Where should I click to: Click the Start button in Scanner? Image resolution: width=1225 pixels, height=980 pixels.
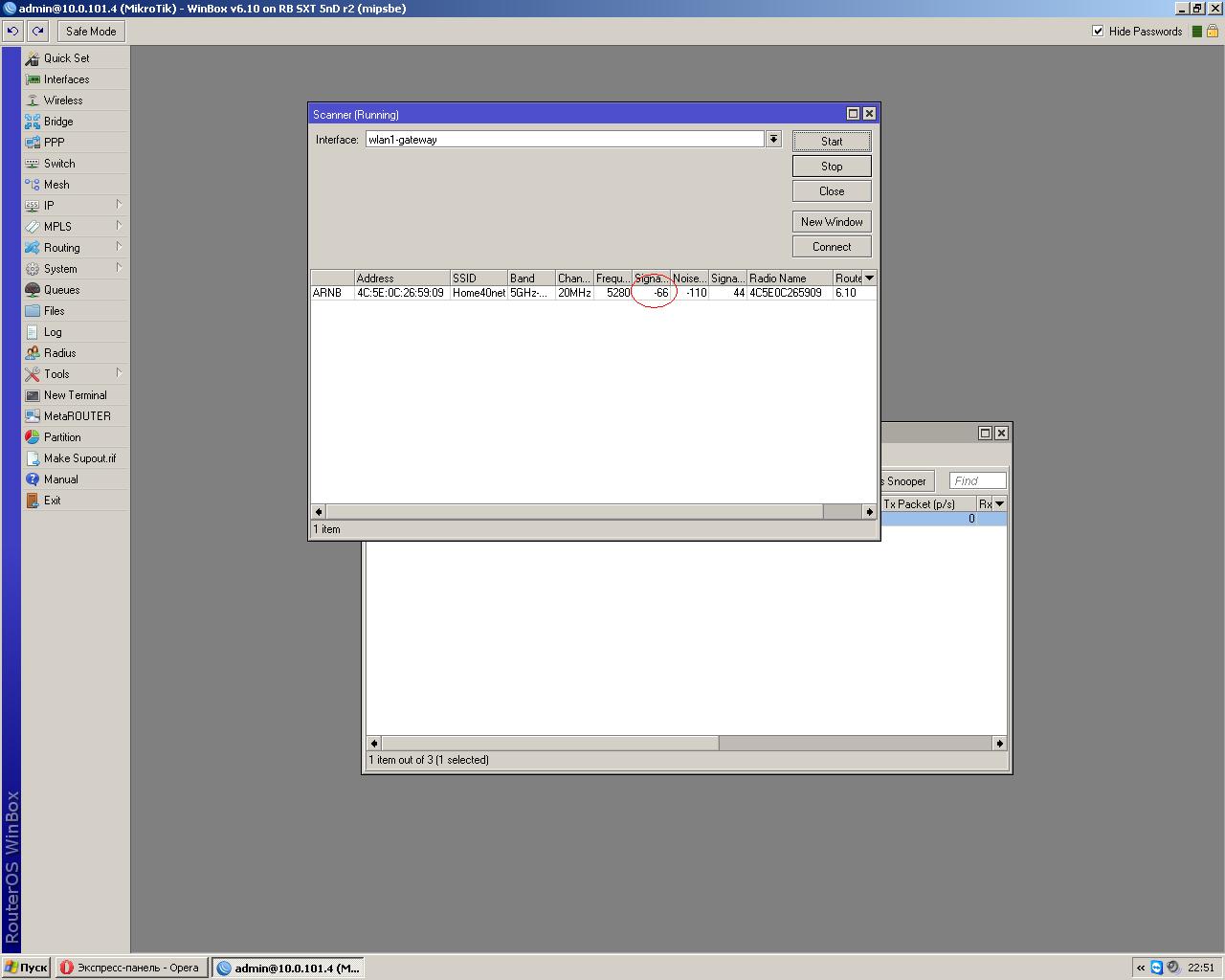click(832, 142)
